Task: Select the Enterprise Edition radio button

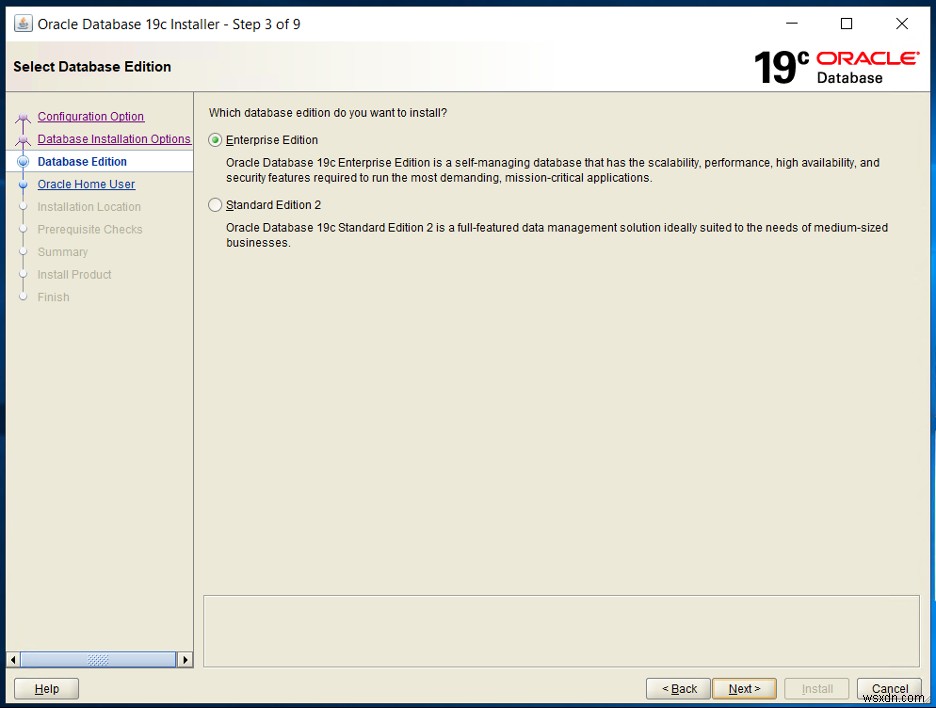Action: pos(215,139)
